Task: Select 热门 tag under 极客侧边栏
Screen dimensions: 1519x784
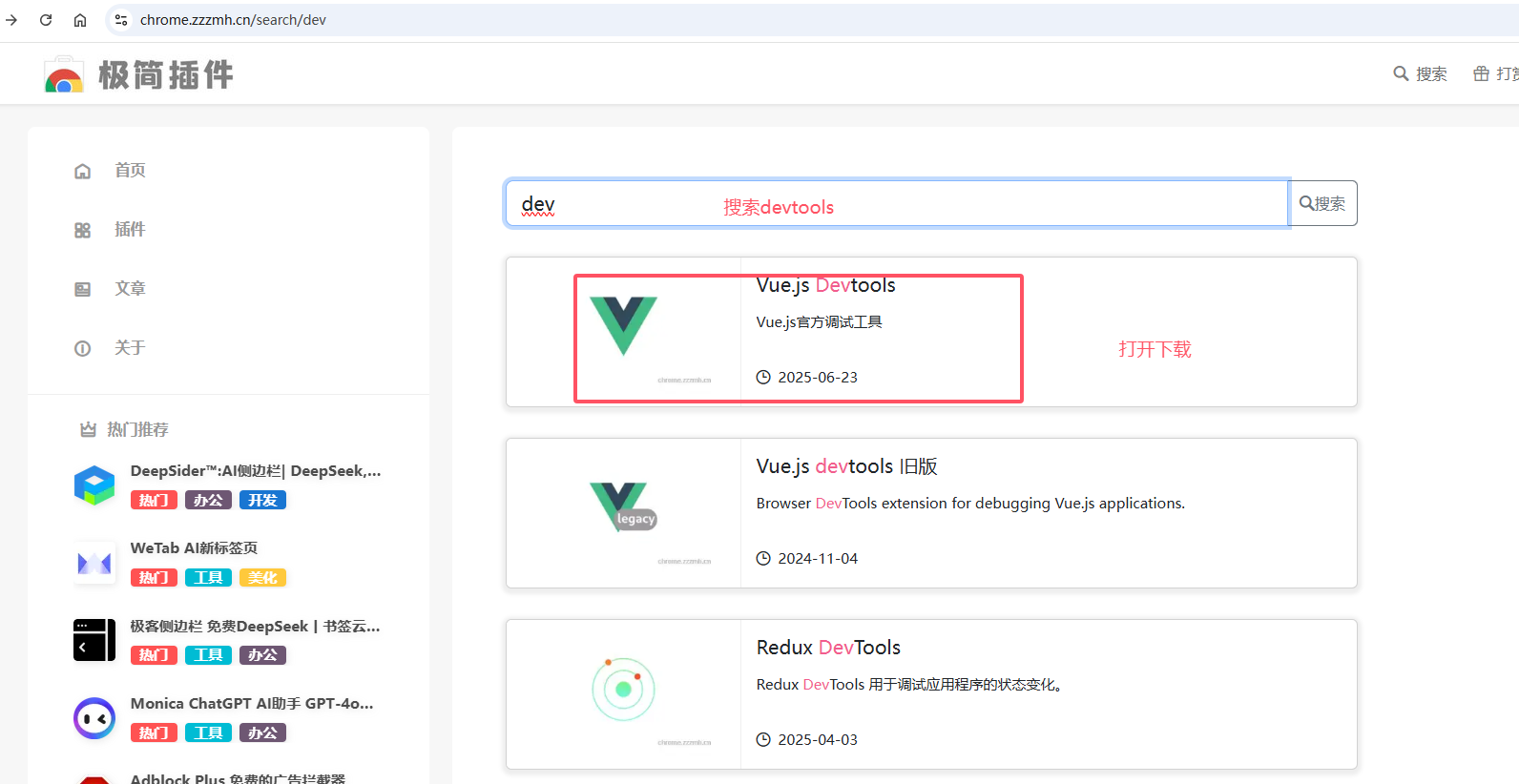Action: [154, 655]
